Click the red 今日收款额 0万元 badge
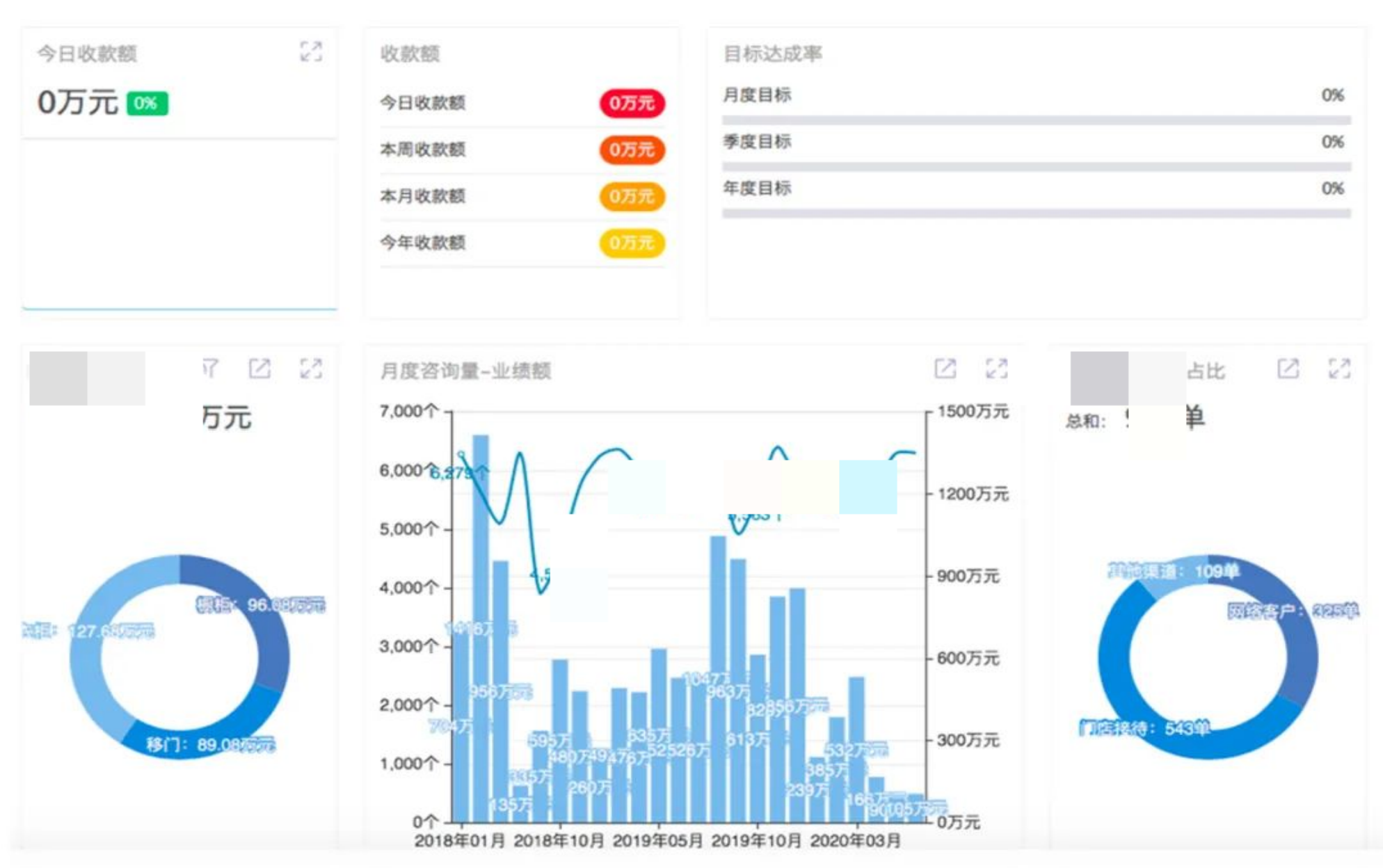The image size is (1383, 868). pyautogui.click(x=632, y=103)
